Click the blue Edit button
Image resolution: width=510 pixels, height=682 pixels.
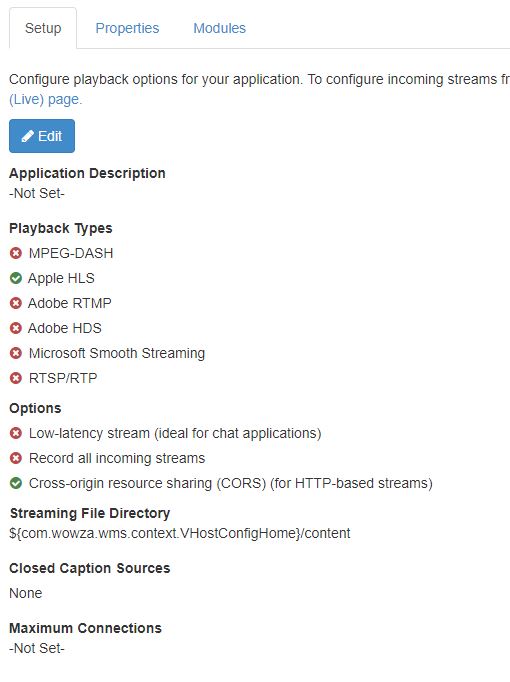click(42, 136)
